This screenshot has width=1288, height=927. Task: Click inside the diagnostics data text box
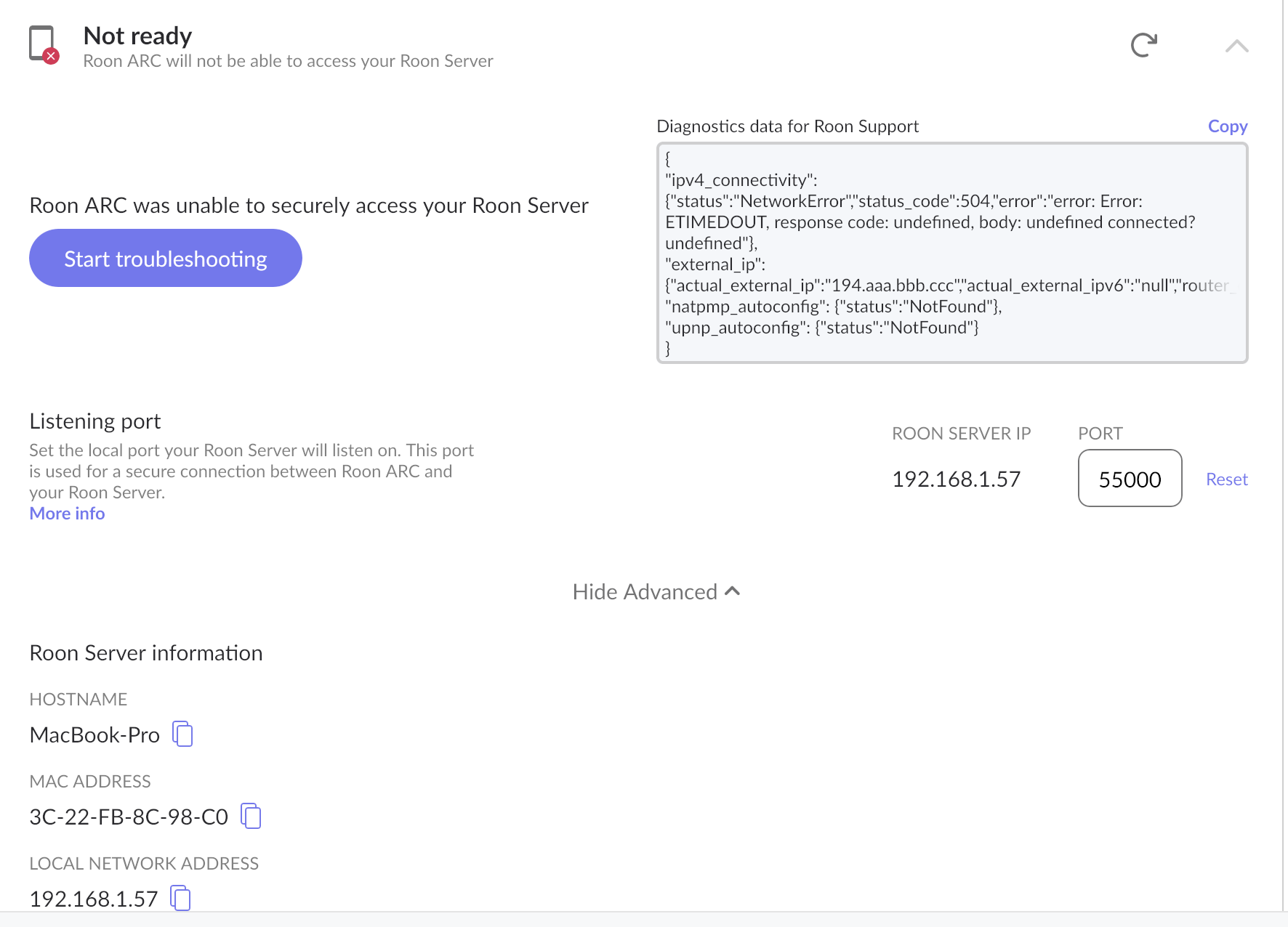(951, 253)
